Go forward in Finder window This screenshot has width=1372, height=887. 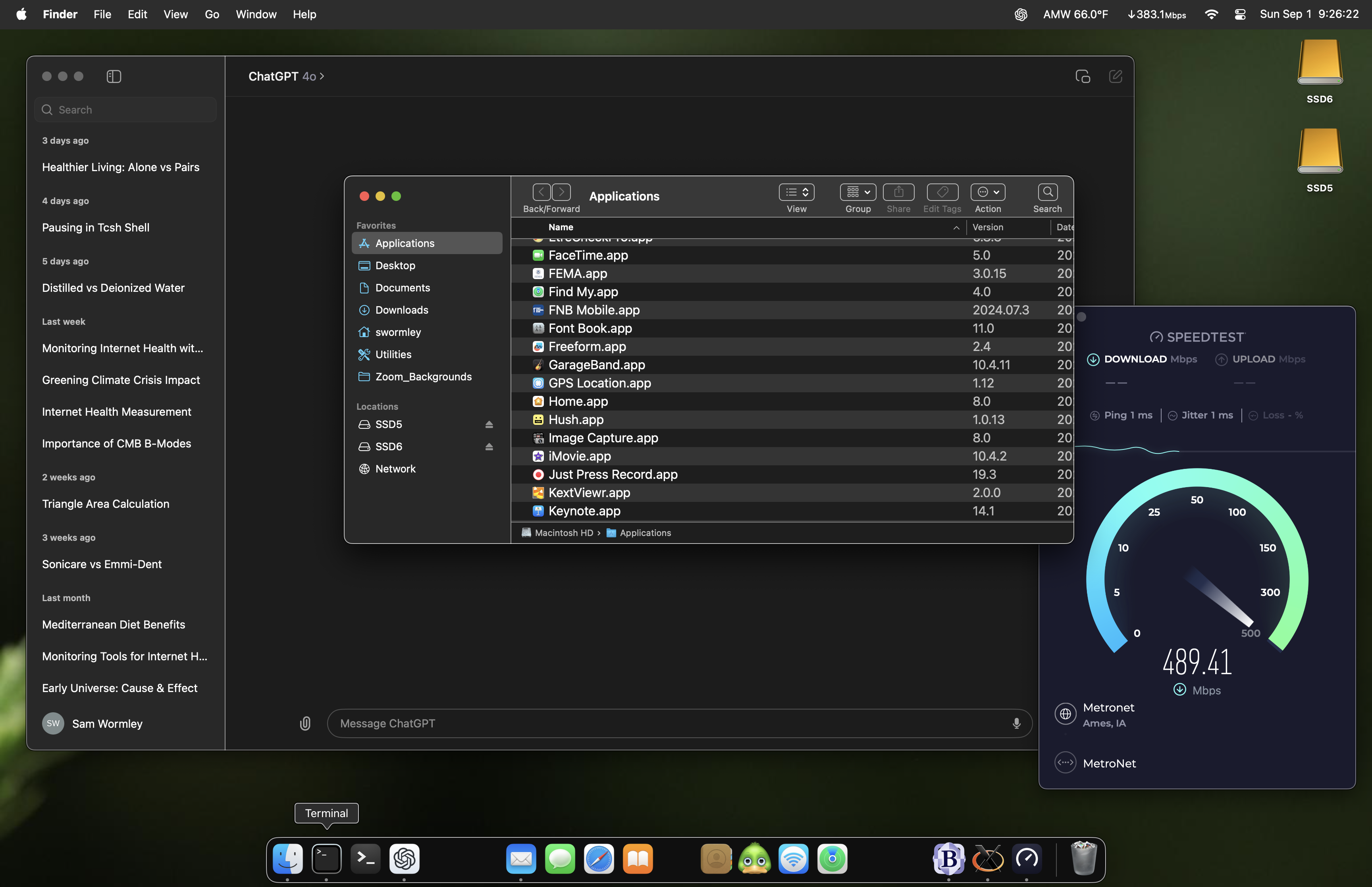click(x=561, y=192)
